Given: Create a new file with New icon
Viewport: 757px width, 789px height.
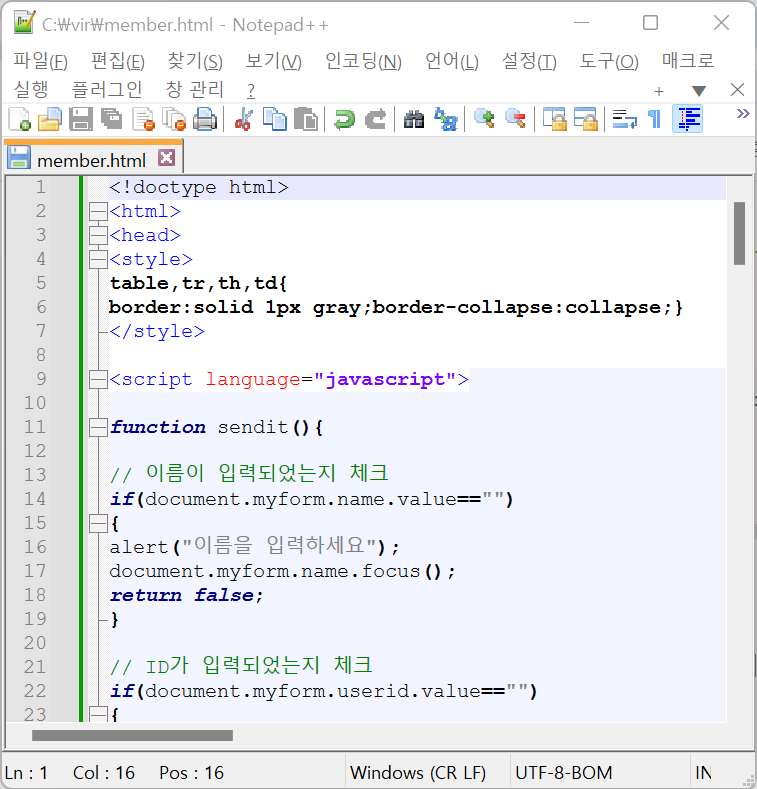Looking at the screenshot, I should [x=20, y=120].
